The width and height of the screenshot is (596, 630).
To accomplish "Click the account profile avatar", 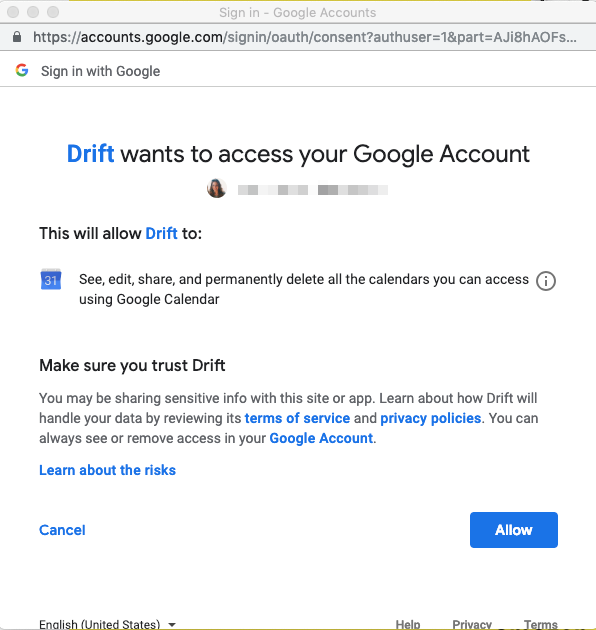I will click(217, 188).
